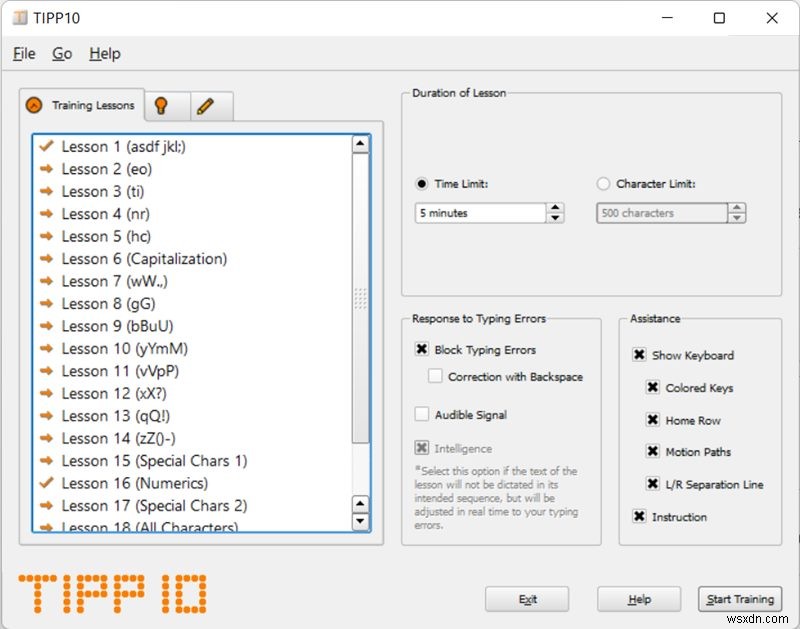Select Lesson 16 (Numerics)

[192, 483]
